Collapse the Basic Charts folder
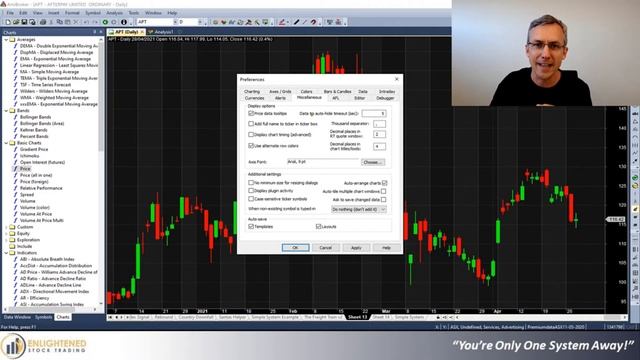The image size is (640, 360). click(6, 143)
